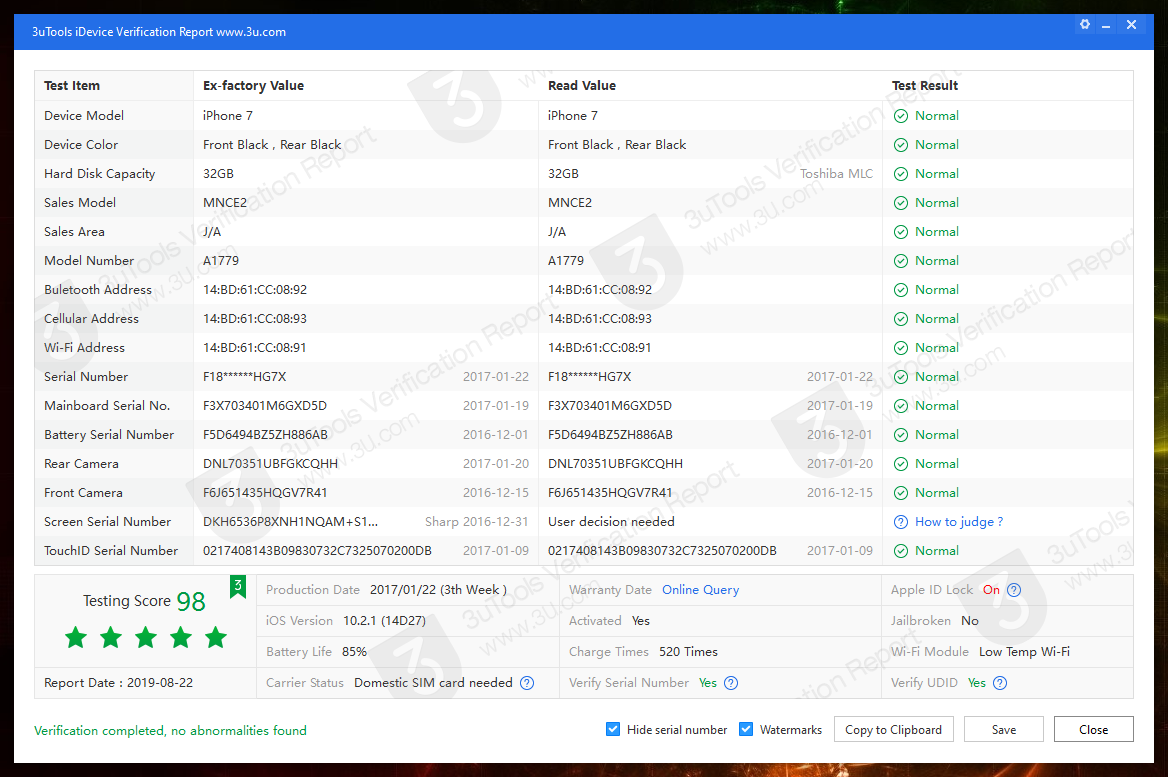Select the Toshiba MLC label
Viewport: 1168px width, 777px height.
point(836,174)
